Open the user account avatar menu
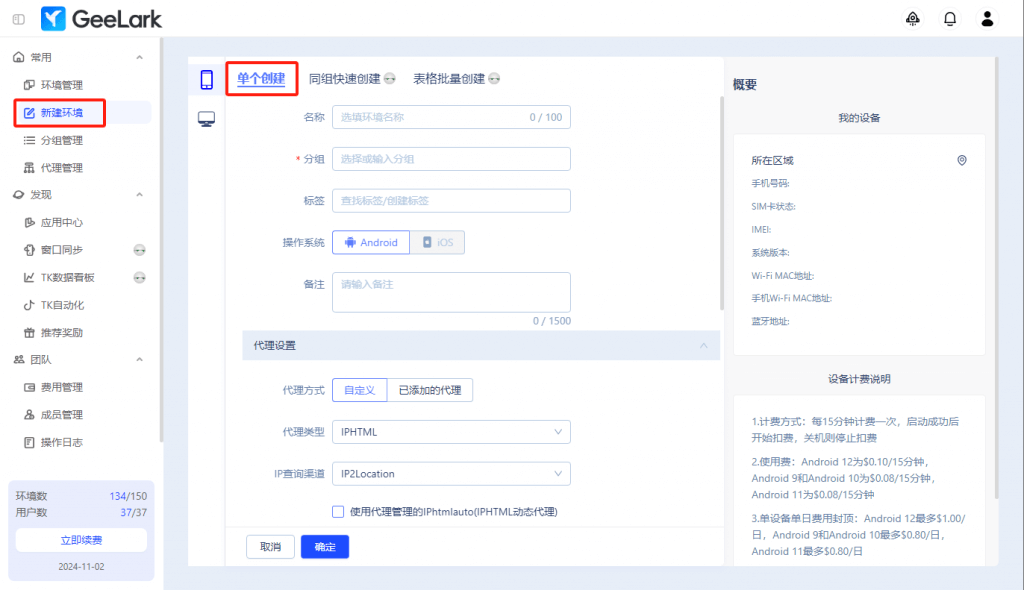Screen dimensions: 1024x590 (987, 19)
